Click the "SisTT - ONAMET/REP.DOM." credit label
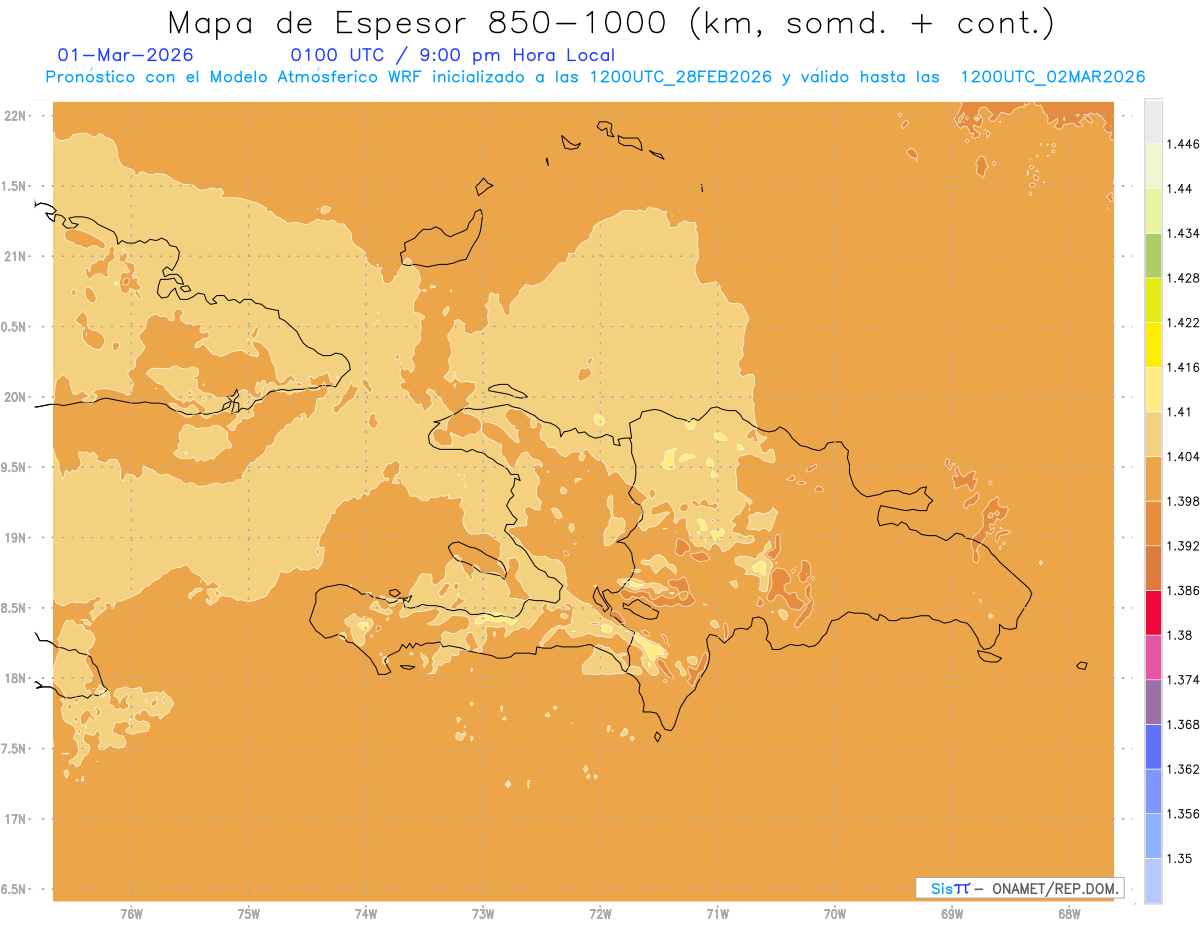Screen dimensions: 1200x927 pos(1020,888)
